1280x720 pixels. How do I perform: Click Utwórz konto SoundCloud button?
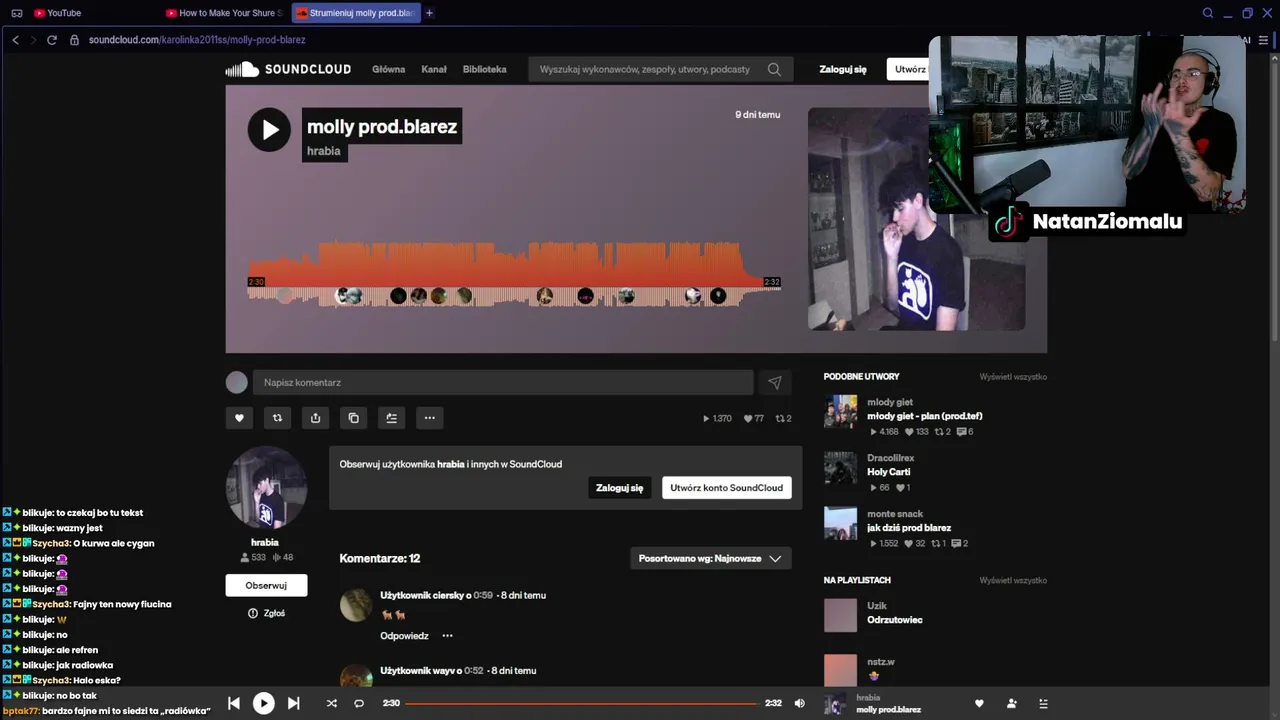click(x=727, y=488)
